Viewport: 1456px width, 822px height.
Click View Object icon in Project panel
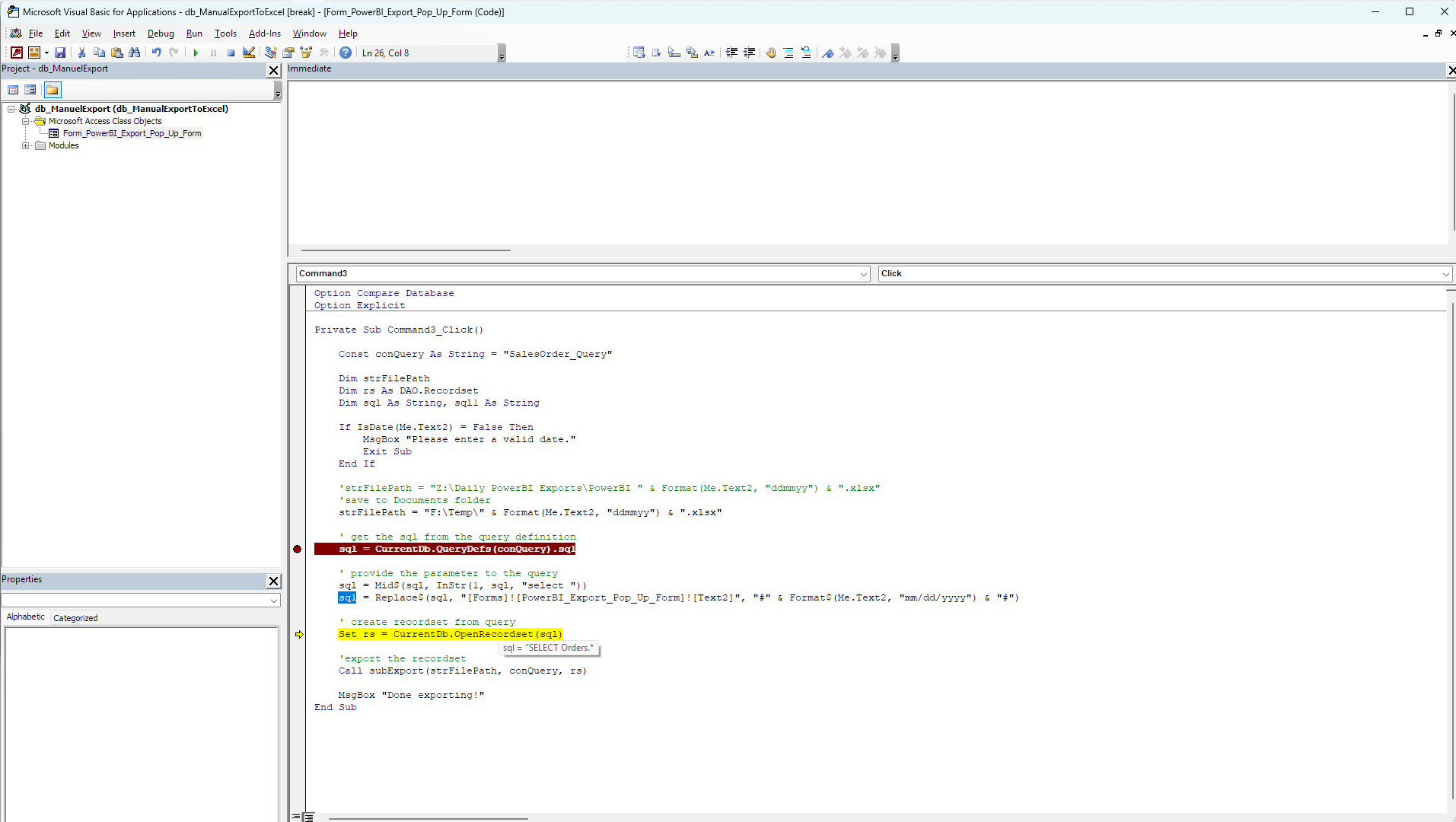click(30, 90)
